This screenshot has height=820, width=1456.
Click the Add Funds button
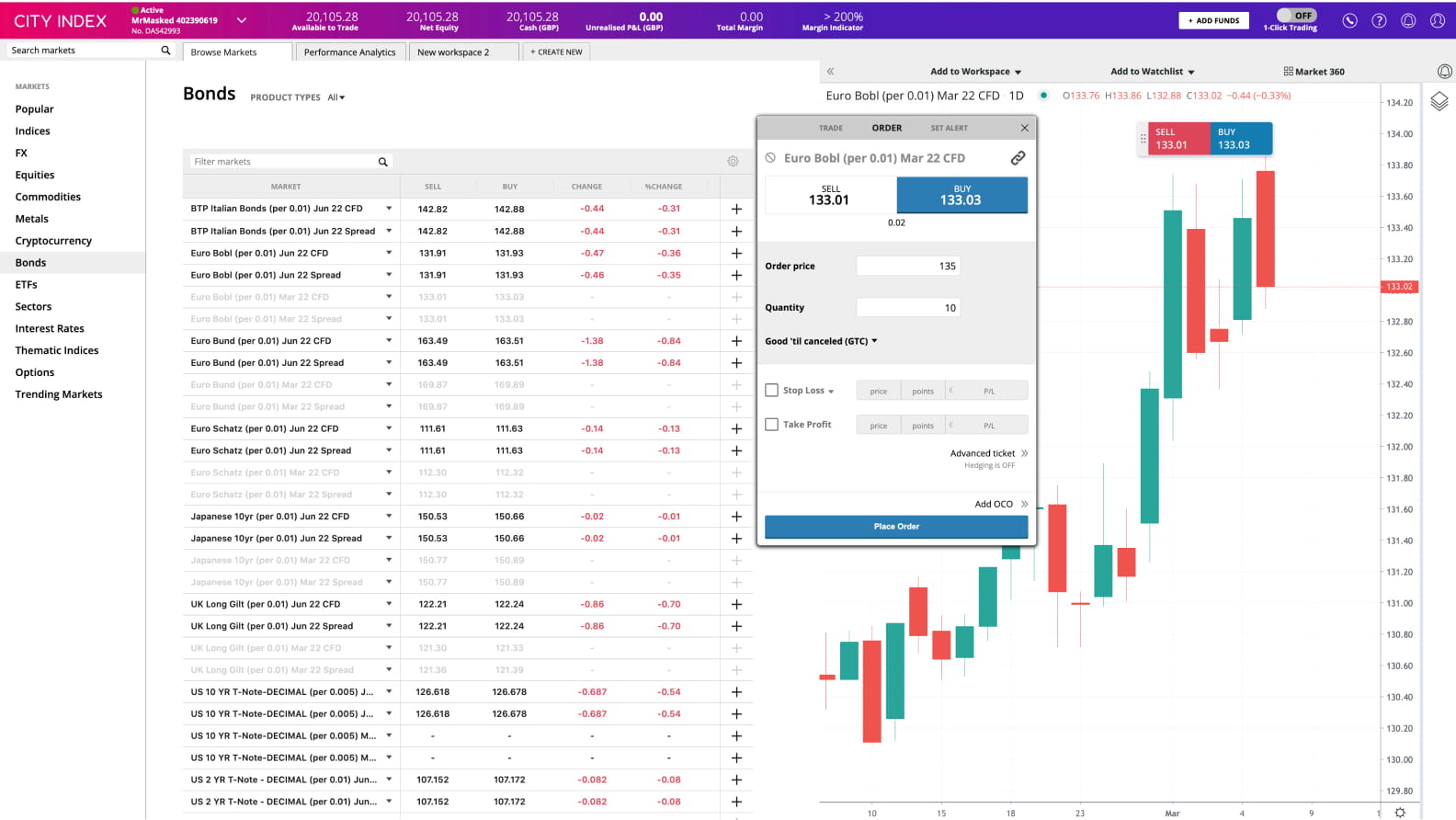click(x=1213, y=20)
